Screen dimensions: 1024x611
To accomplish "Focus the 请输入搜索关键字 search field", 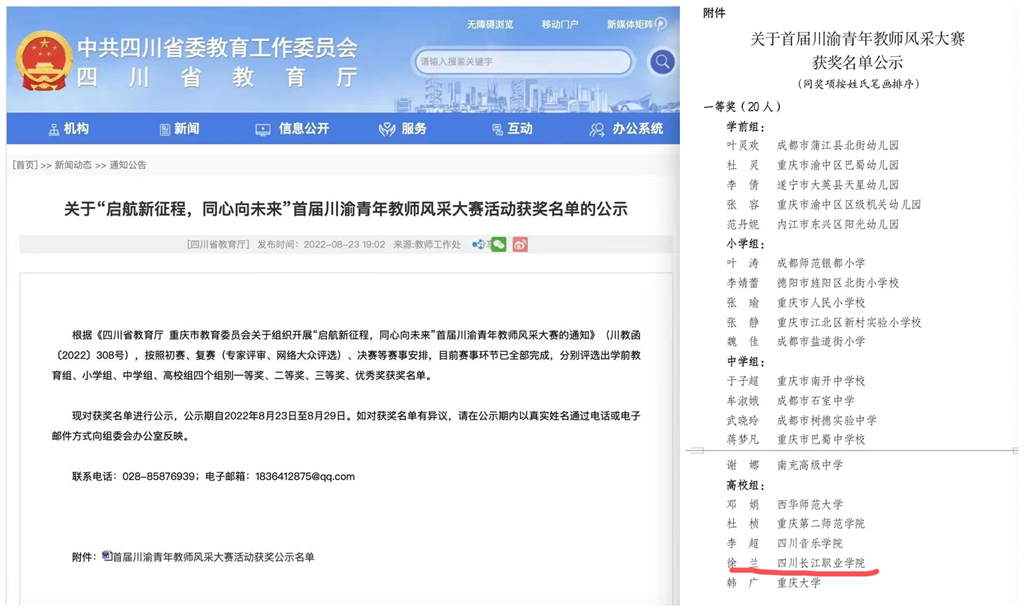I will click(524, 62).
